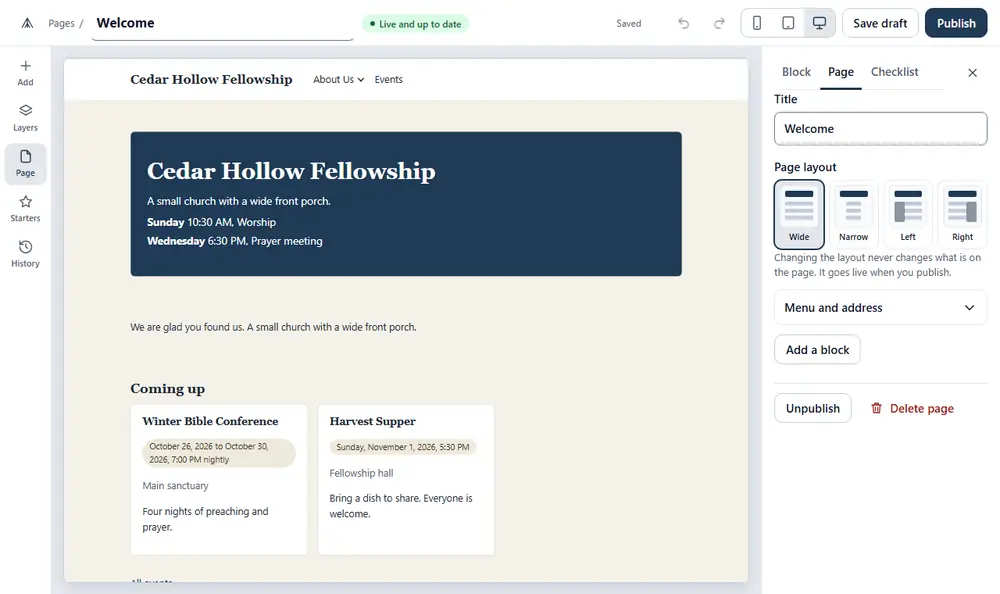Switch to the Checklist tab
This screenshot has height=594, width=1000.
tap(894, 72)
